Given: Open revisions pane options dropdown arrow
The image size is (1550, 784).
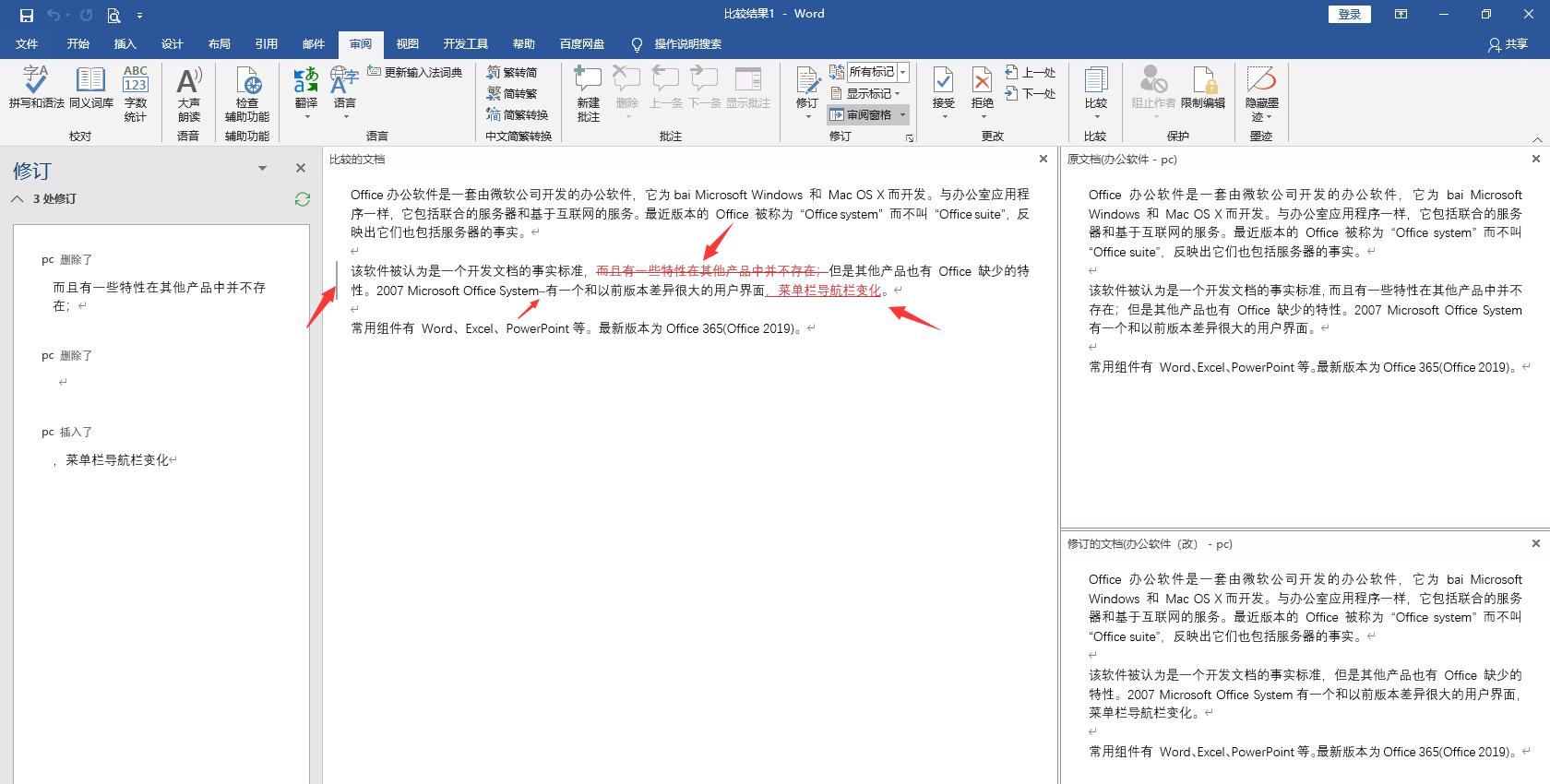Looking at the screenshot, I should [262, 168].
